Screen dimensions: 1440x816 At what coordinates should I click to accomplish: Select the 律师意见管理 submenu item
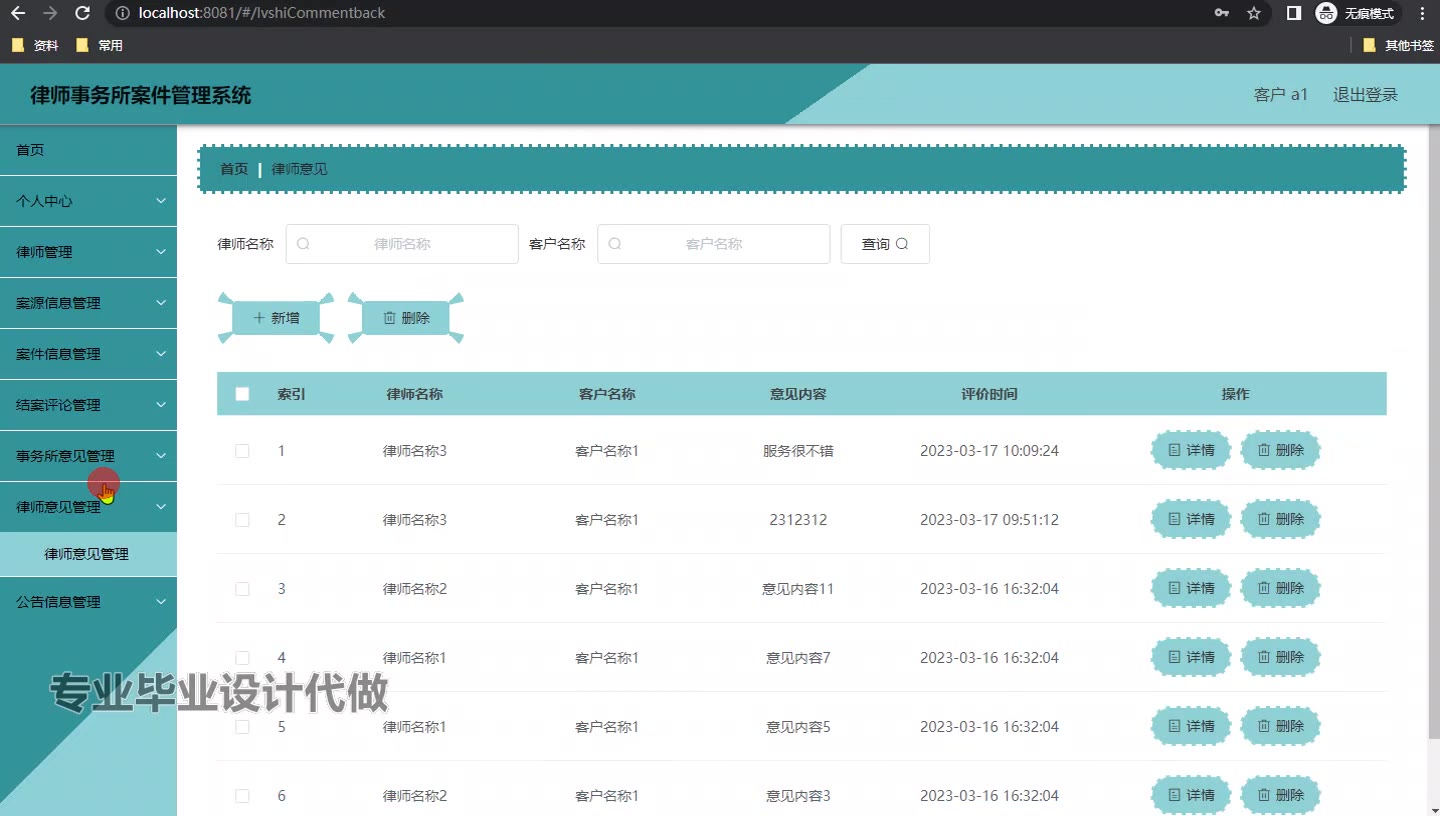point(86,554)
